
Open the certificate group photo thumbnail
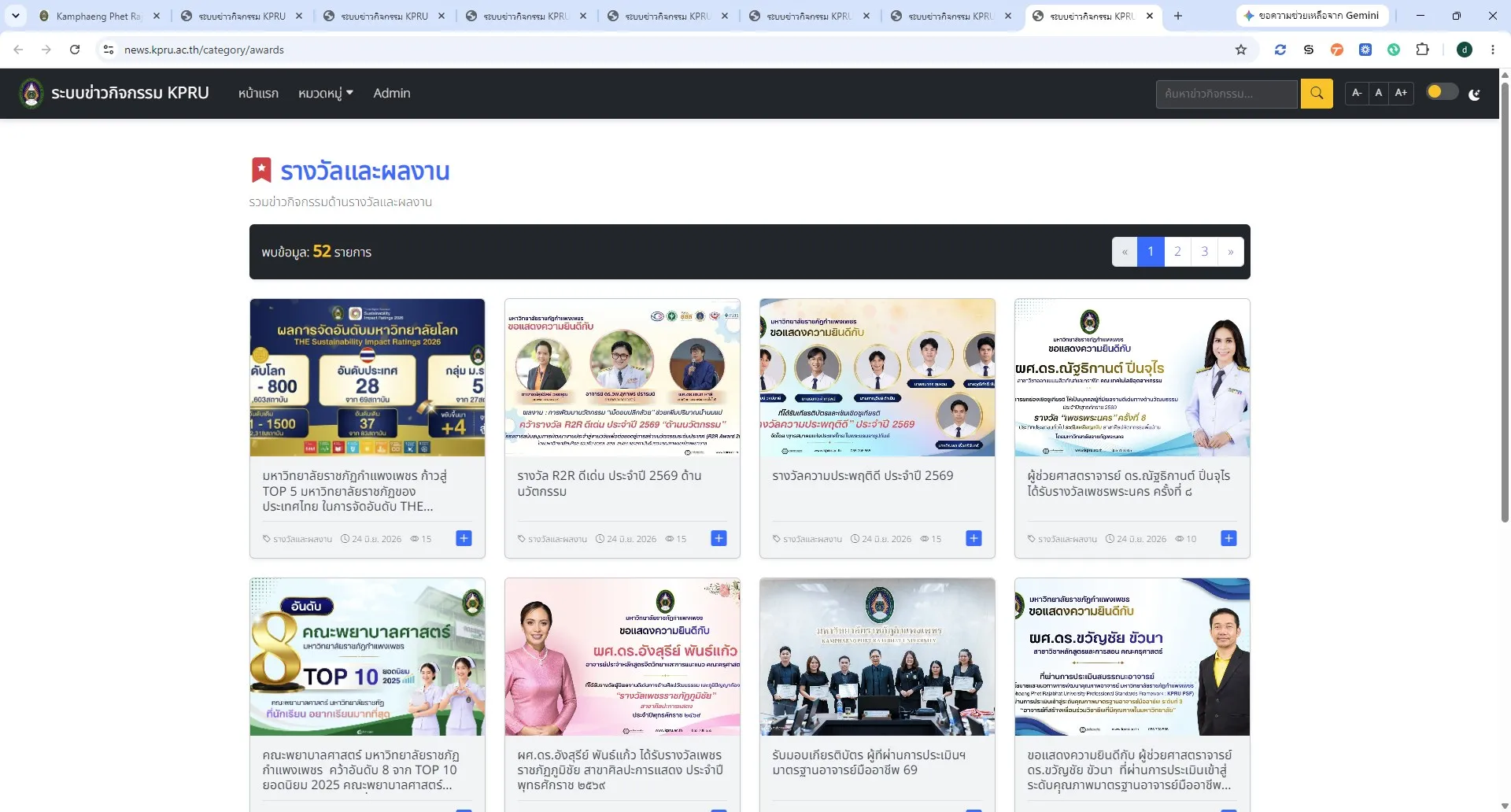tap(877, 657)
